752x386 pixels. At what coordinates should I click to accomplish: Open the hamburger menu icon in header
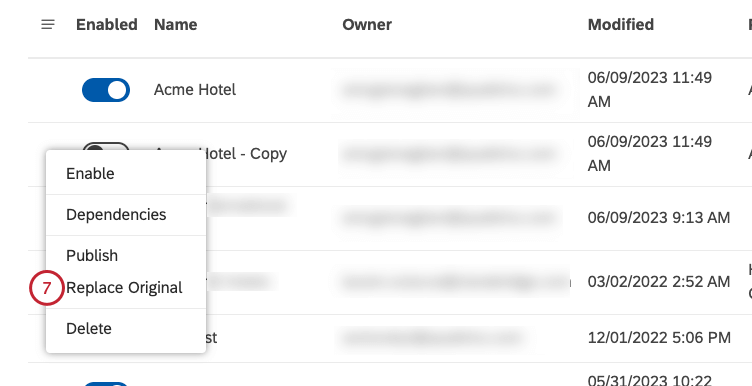[x=47, y=24]
